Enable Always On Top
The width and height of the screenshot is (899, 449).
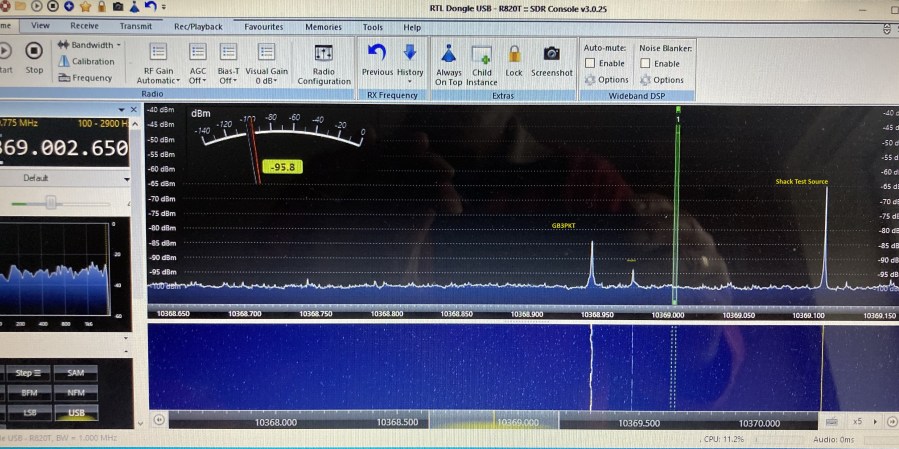(449, 63)
